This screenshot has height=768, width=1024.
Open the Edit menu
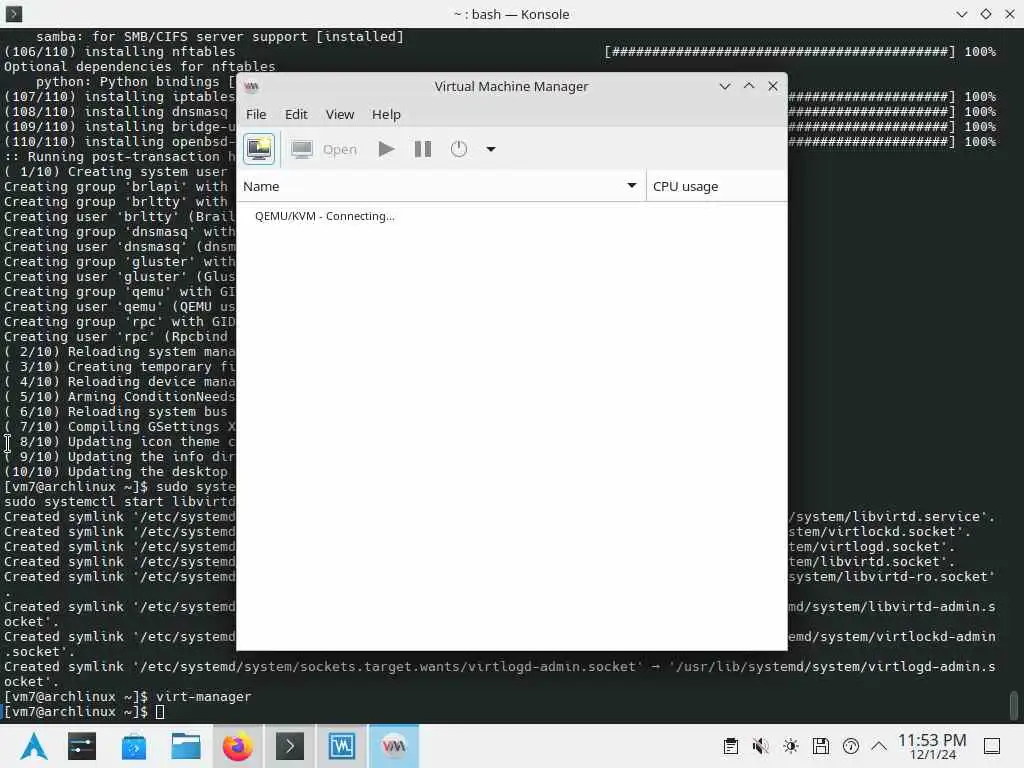296,114
